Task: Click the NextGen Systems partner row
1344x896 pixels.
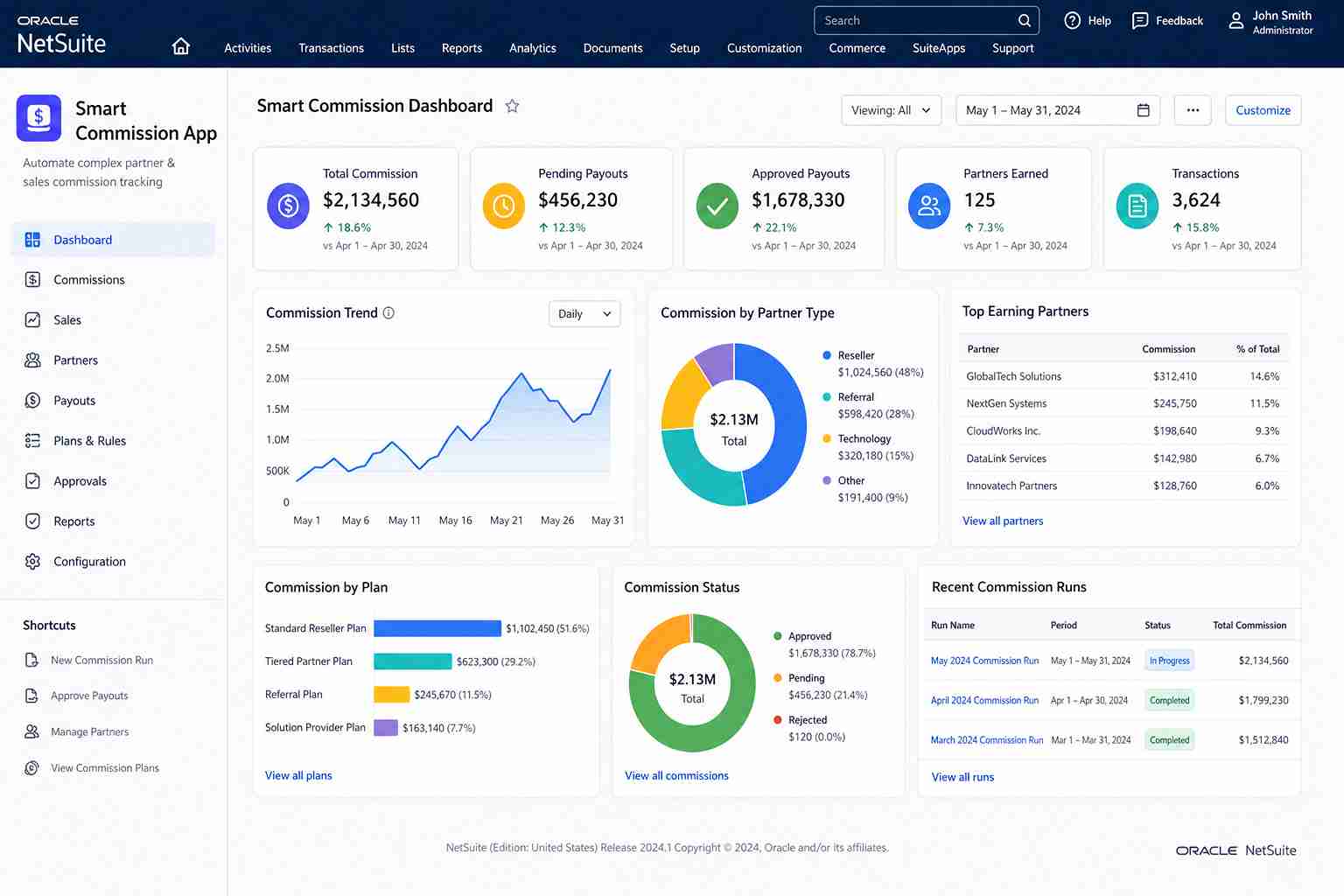Action: tap(1123, 403)
